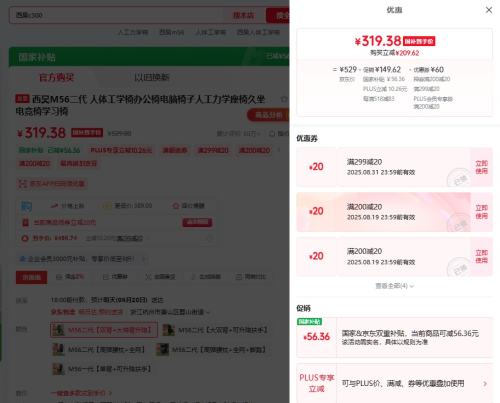Click the ¥319.38 price in the coupon panel
This screenshot has height=403, width=500.
point(378,41)
